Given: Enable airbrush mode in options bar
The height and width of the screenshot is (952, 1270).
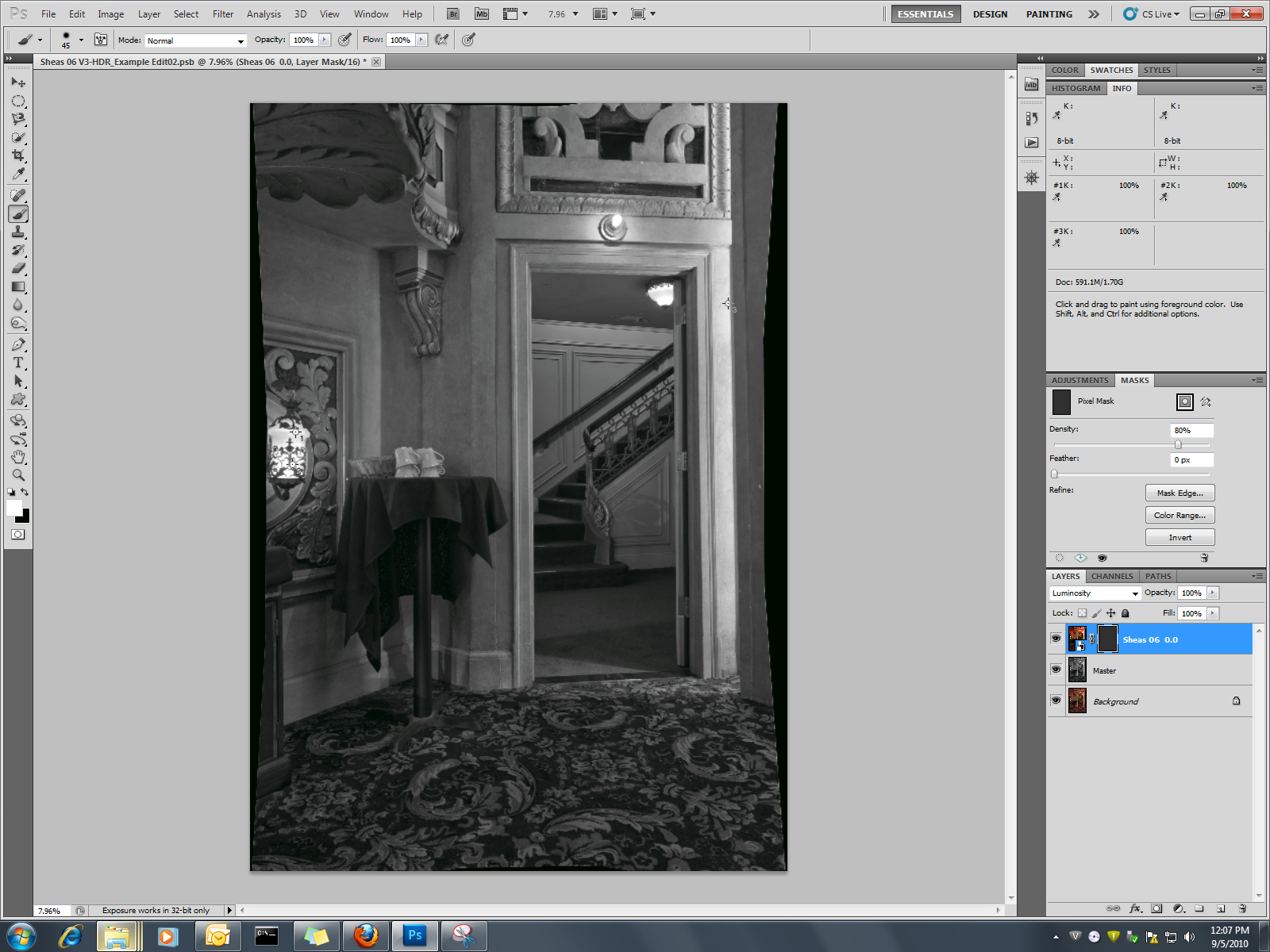Looking at the screenshot, I should [x=442, y=39].
